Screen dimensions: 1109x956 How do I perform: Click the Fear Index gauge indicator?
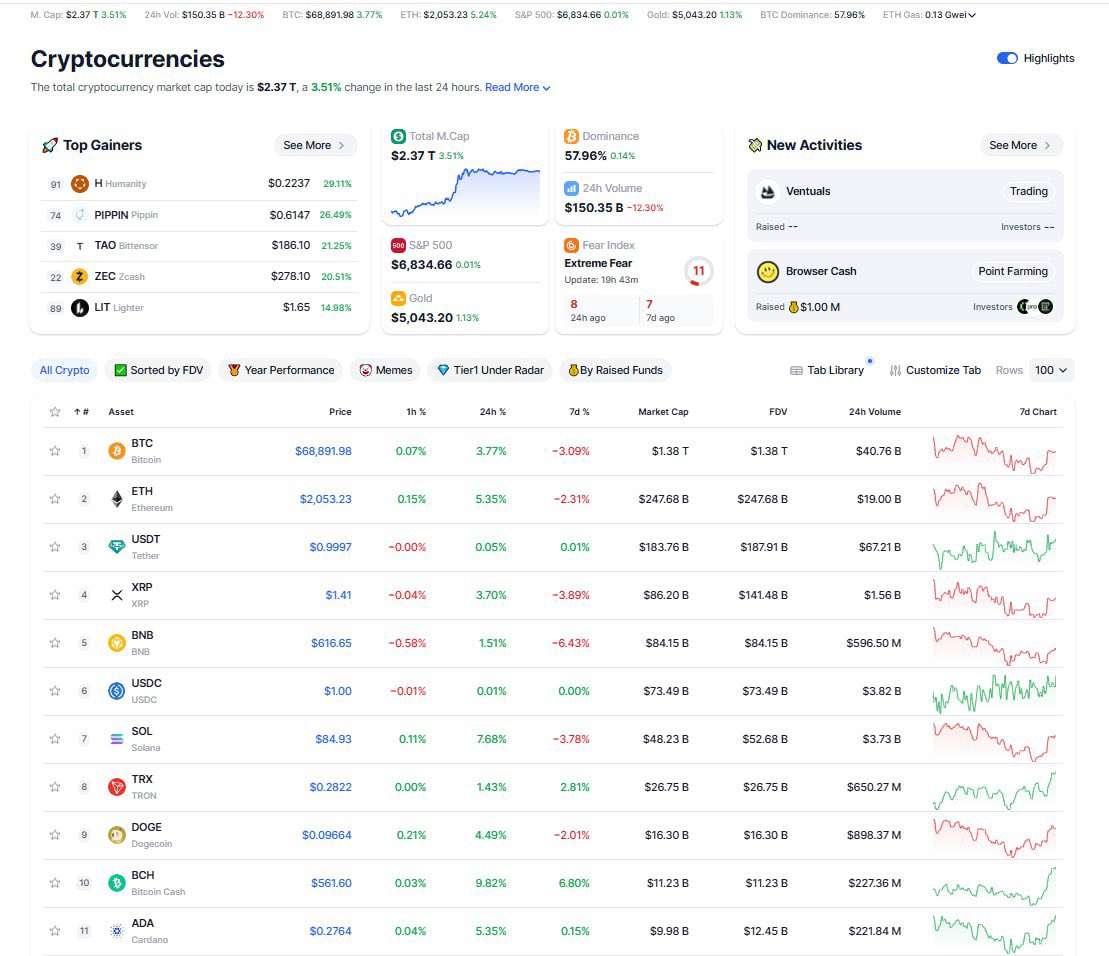[698, 271]
